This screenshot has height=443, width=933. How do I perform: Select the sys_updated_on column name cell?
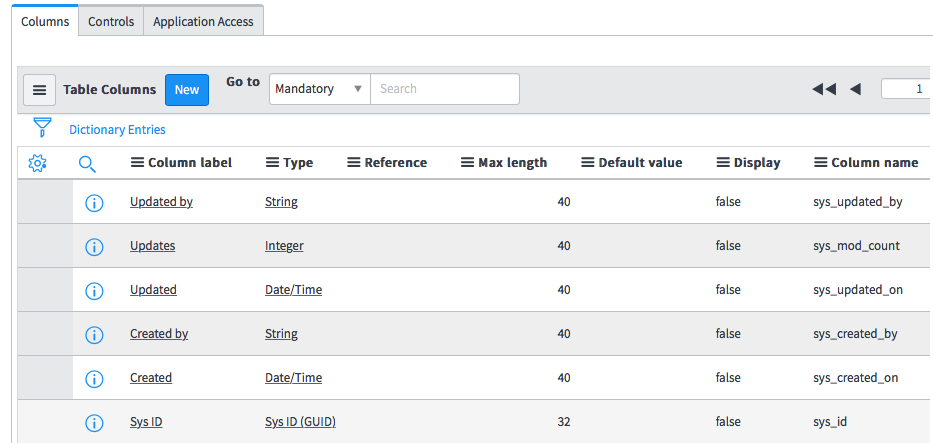pos(858,290)
